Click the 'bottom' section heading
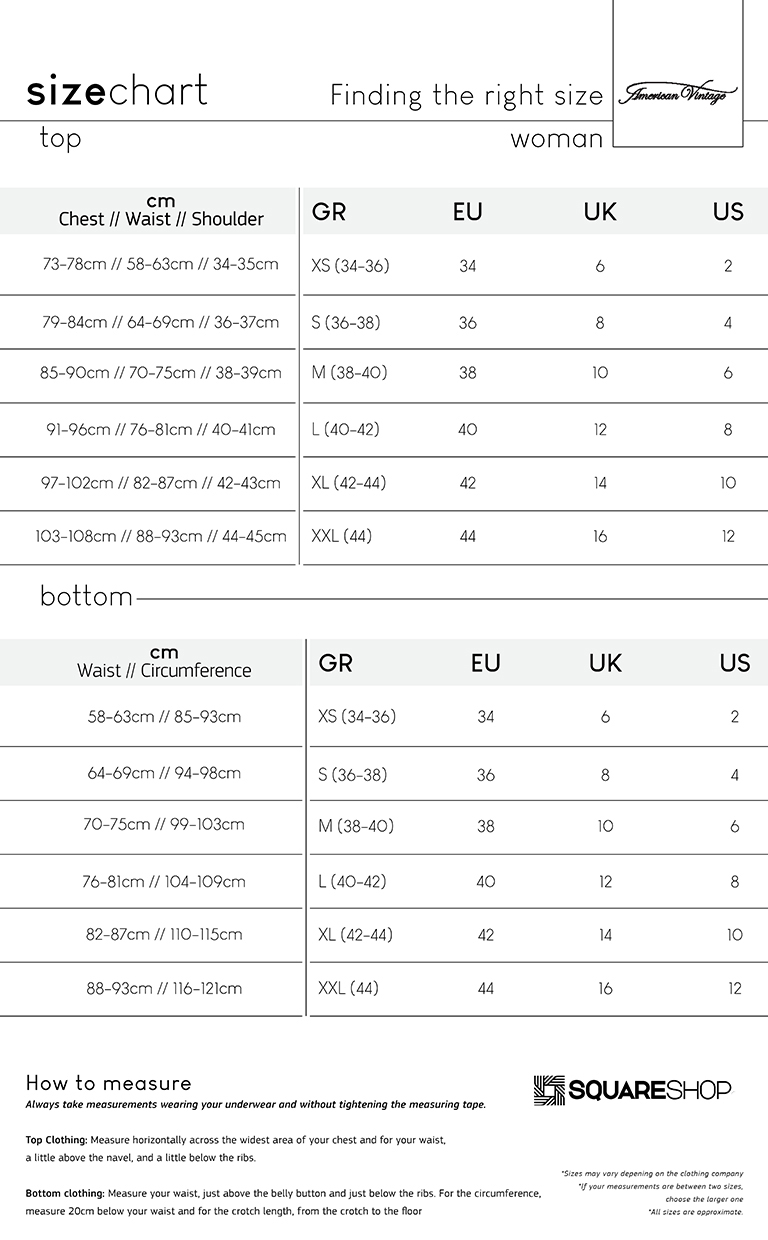The height and width of the screenshot is (1240, 768). (86, 596)
